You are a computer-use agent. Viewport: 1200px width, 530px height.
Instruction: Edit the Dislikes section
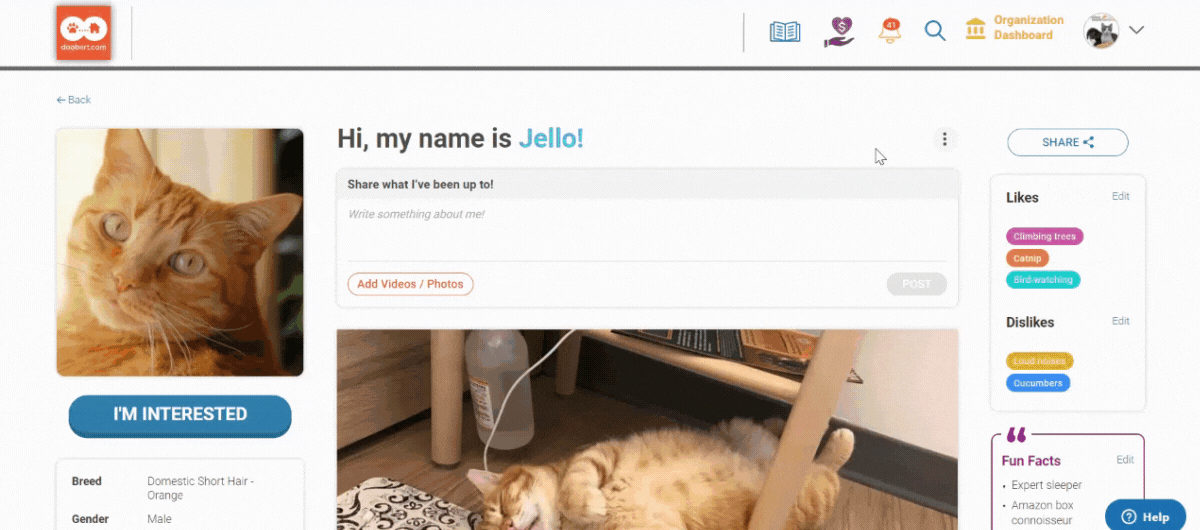point(1121,321)
